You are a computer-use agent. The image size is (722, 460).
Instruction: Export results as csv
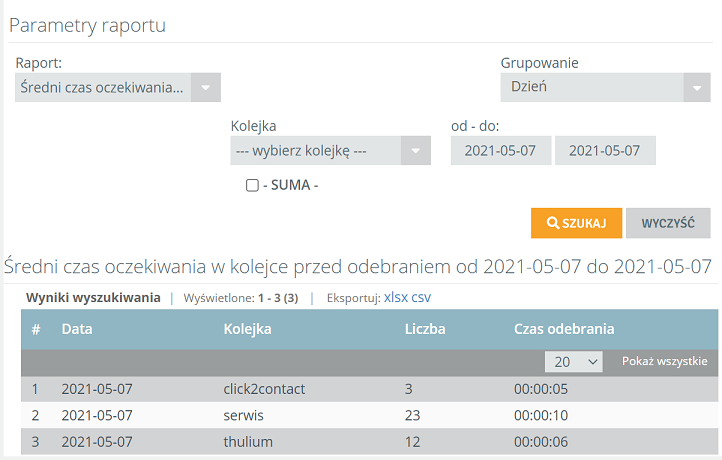point(421,297)
